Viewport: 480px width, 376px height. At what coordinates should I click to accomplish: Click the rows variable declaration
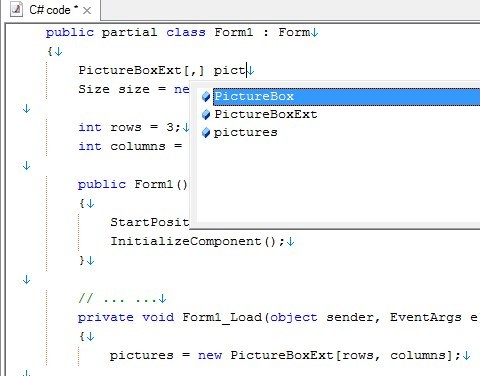coord(126,127)
